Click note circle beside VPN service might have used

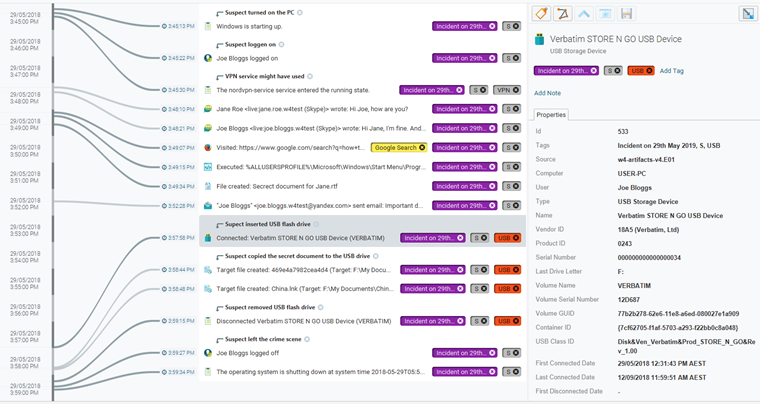click(310, 77)
